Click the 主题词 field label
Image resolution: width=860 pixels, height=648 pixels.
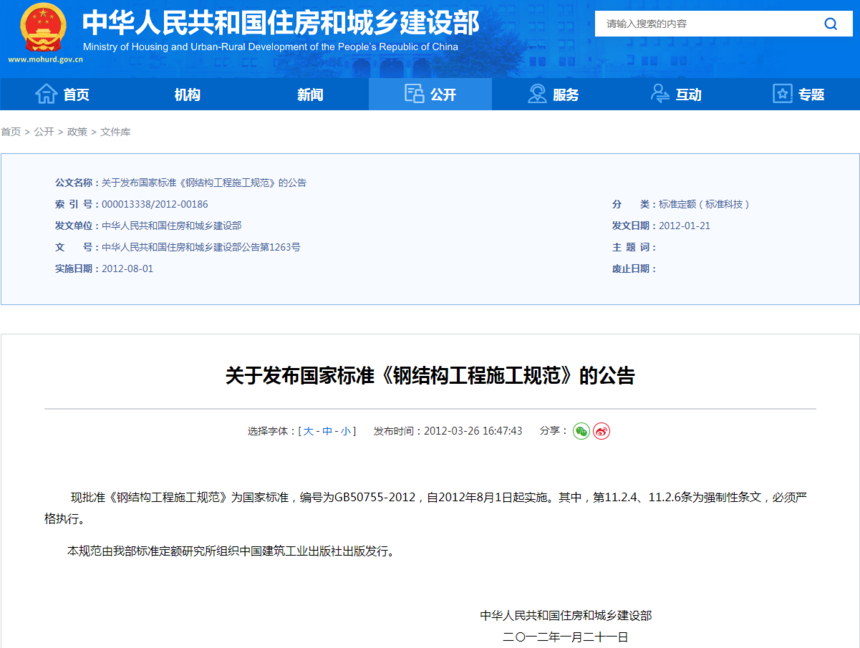pyautogui.click(x=633, y=247)
